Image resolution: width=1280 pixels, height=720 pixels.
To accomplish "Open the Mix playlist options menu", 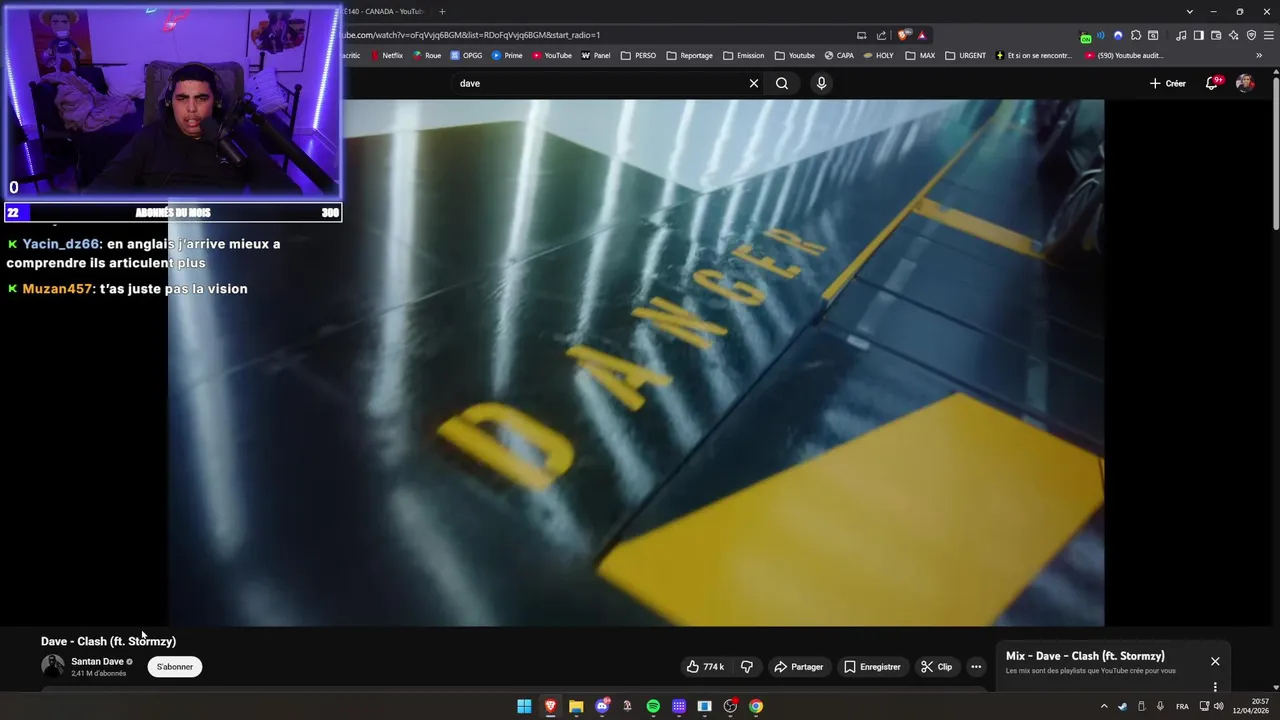I will click(1215, 687).
